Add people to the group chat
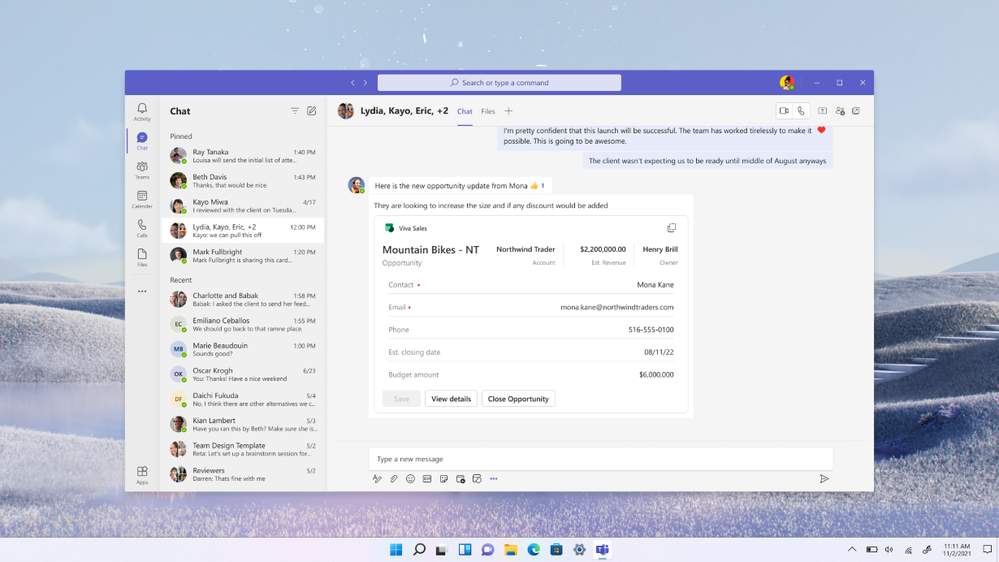 pos(840,111)
